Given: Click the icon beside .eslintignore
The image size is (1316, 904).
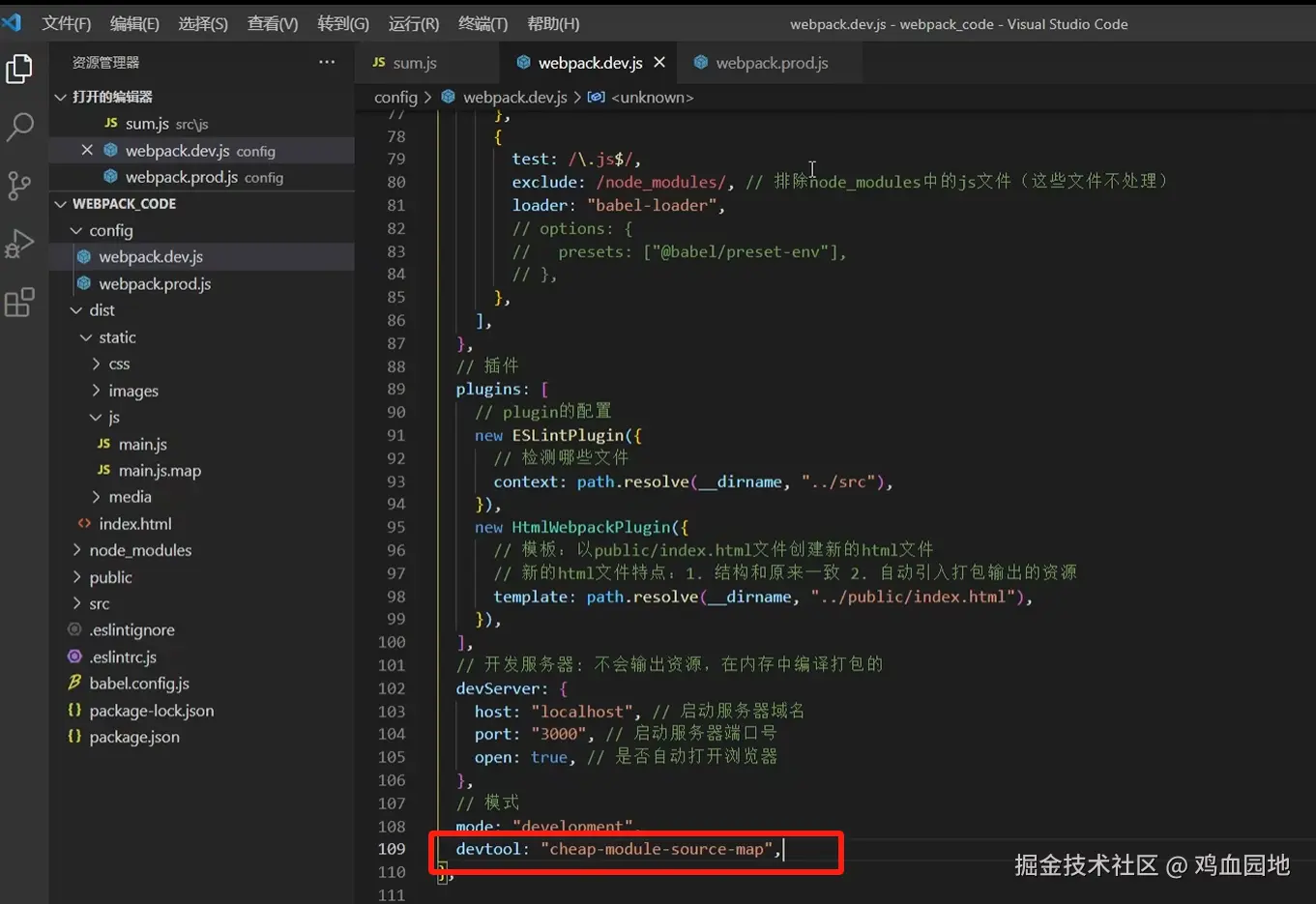Looking at the screenshot, I should click(x=74, y=629).
